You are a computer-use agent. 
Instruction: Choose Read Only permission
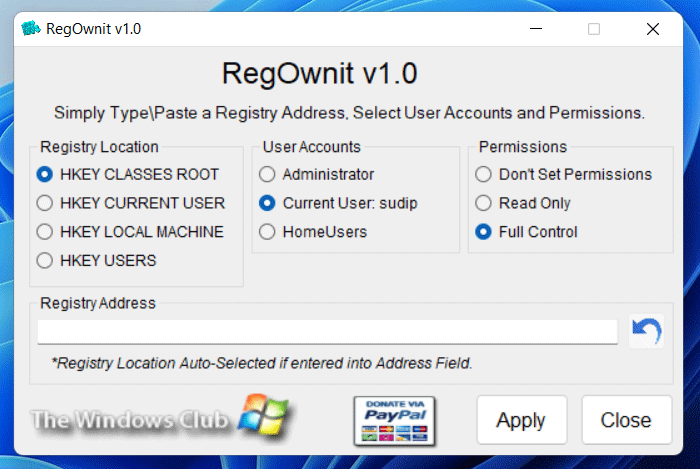point(523,203)
